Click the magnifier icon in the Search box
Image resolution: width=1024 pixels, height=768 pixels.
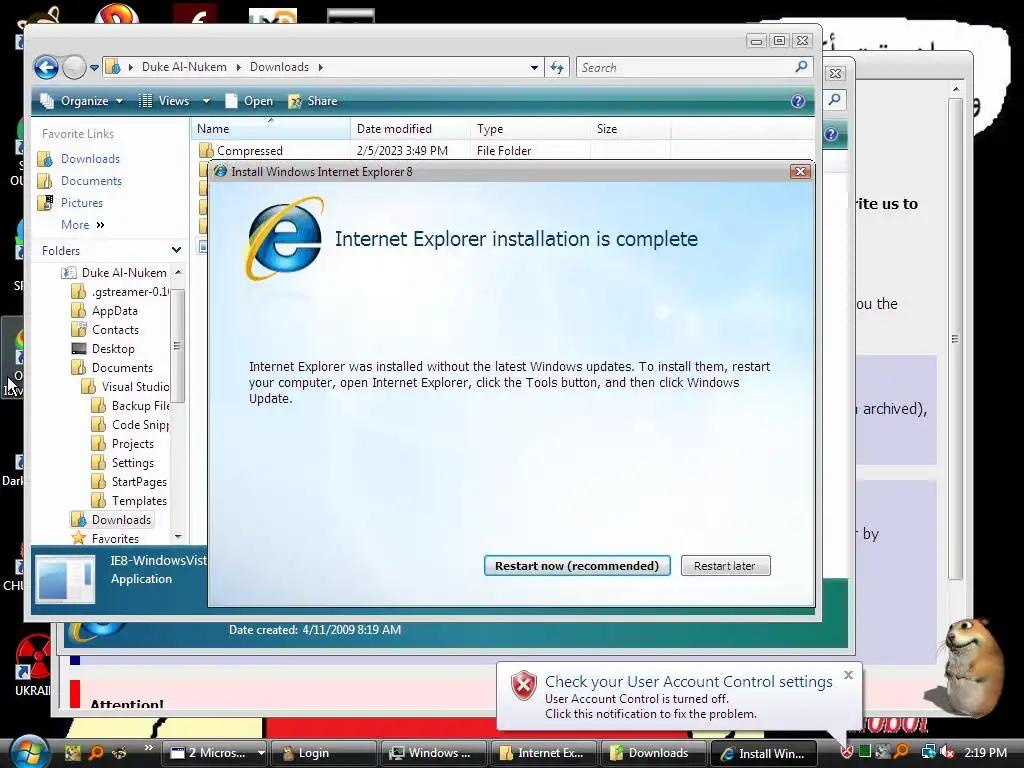coord(801,67)
